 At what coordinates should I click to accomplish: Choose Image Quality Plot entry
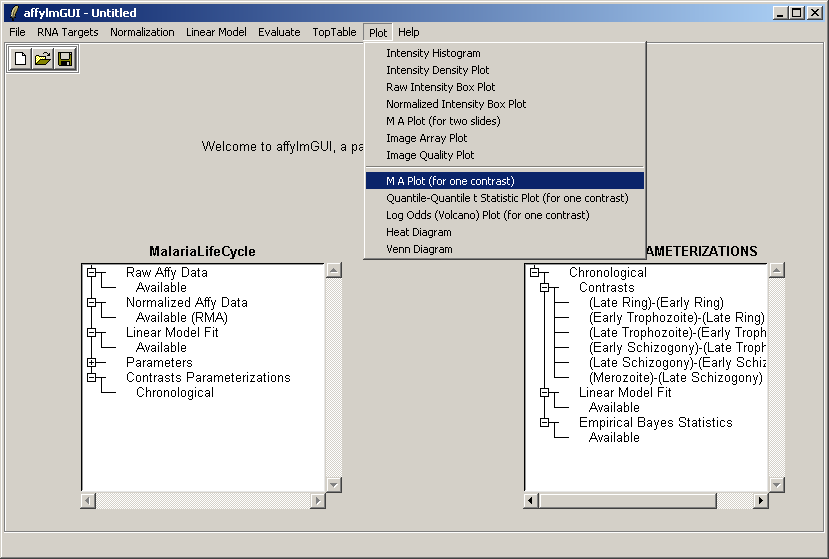[x=430, y=155]
